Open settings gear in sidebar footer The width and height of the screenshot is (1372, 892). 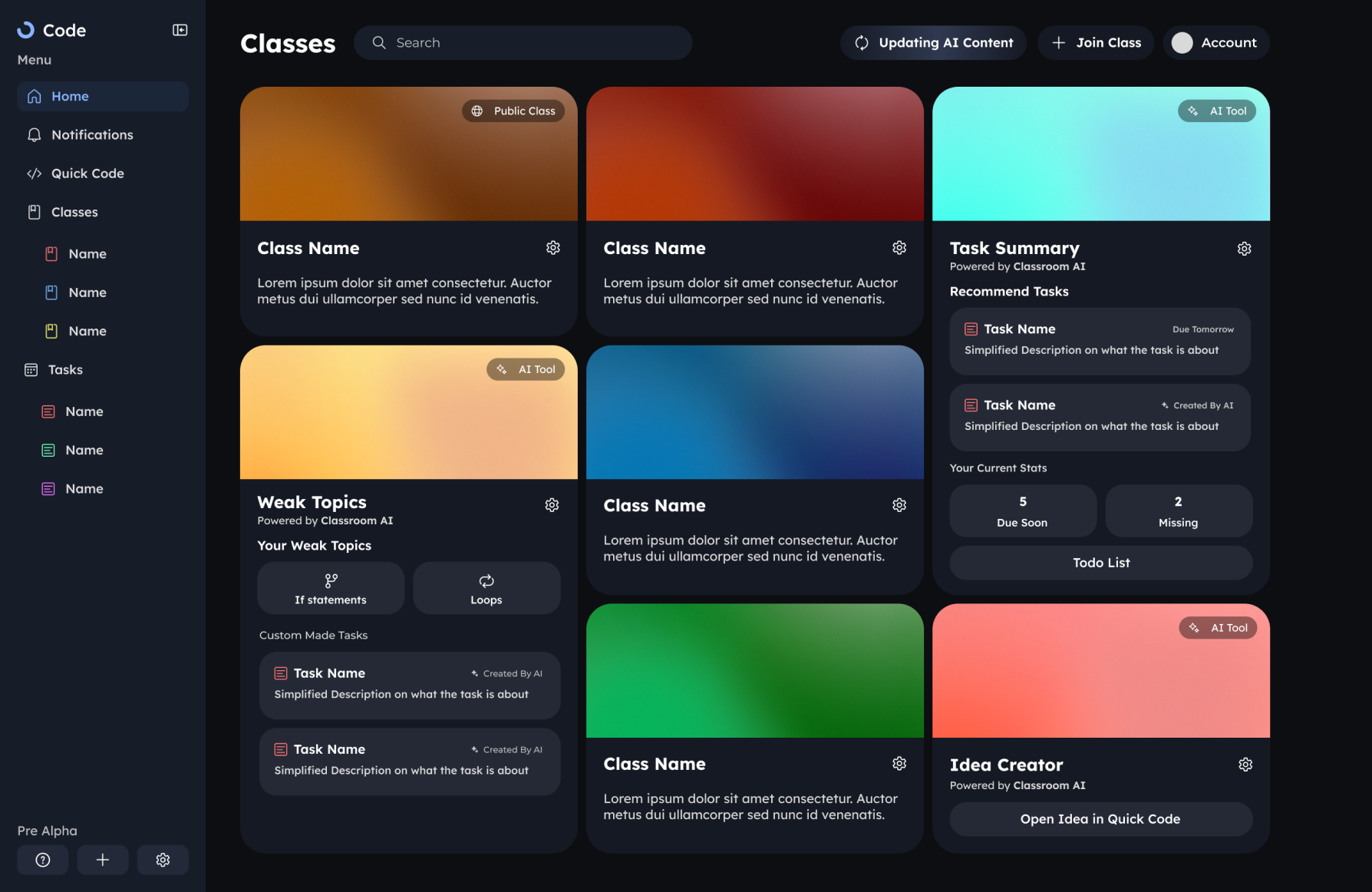[x=163, y=860]
